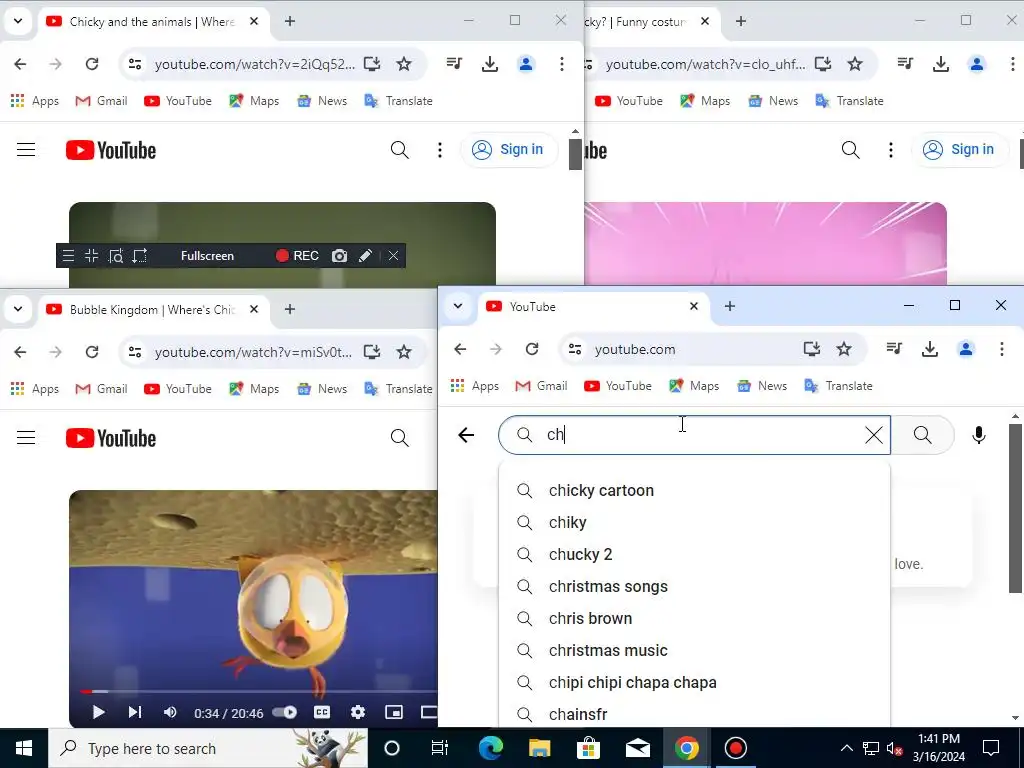
Task: Mute the Bubble Kingdom video volume
Action: [170, 712]
